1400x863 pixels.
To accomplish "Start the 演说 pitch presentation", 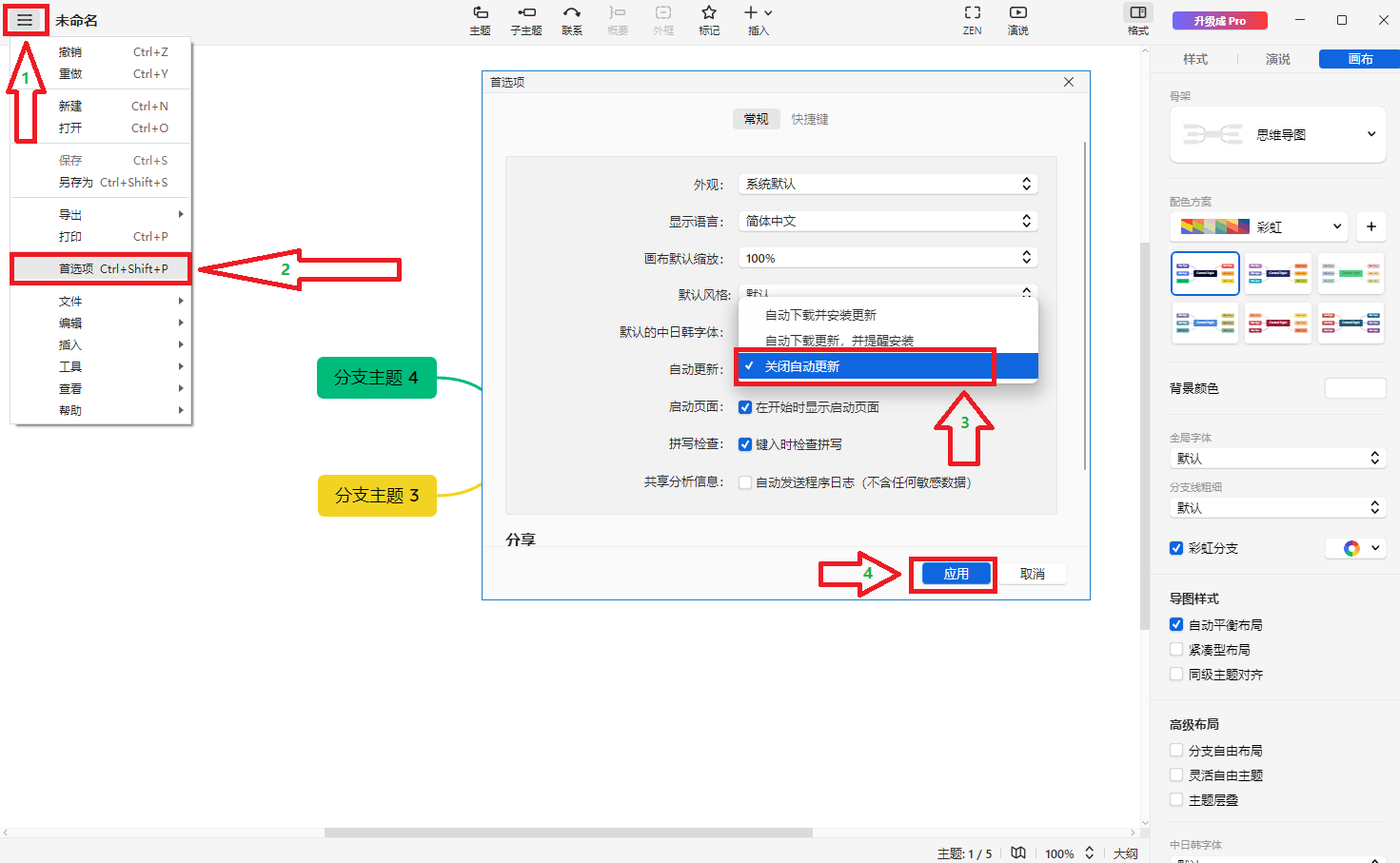I will (x=1018, y=20).
